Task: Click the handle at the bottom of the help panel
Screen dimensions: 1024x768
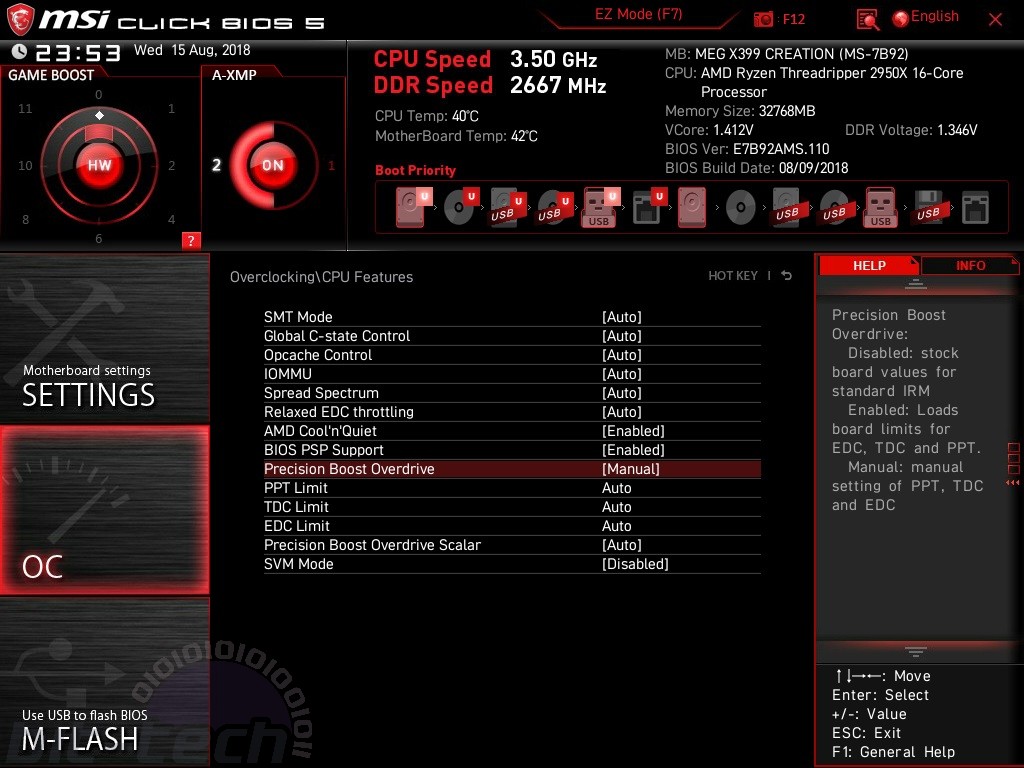Action: coord(916,651)
